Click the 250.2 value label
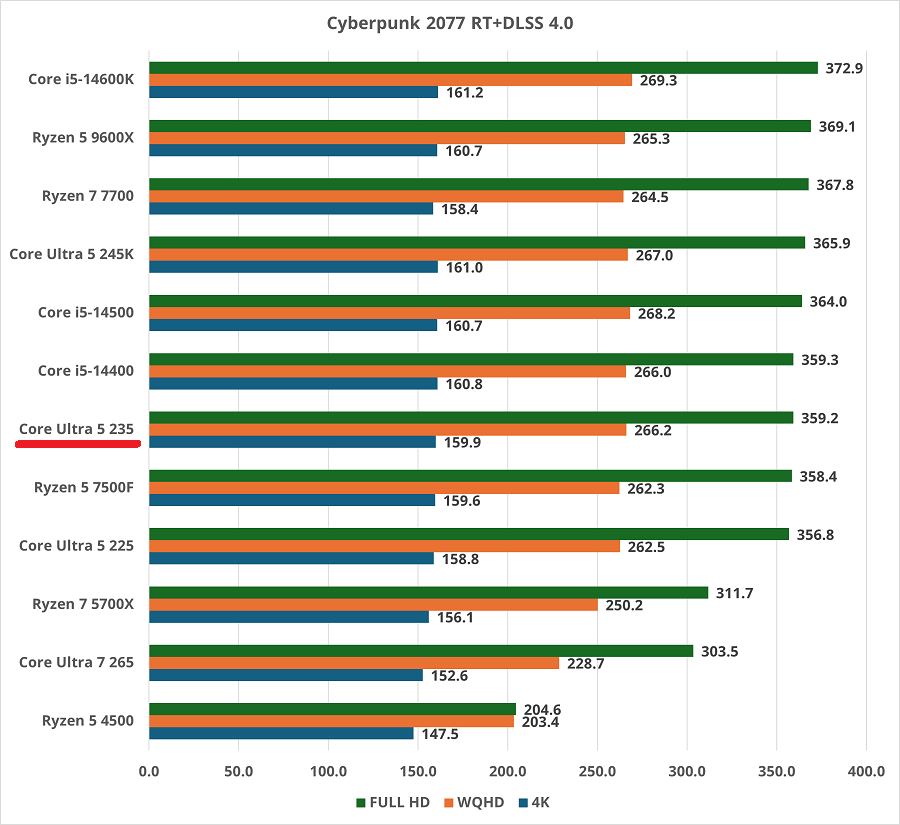900x825 pixels. point(624,606)
